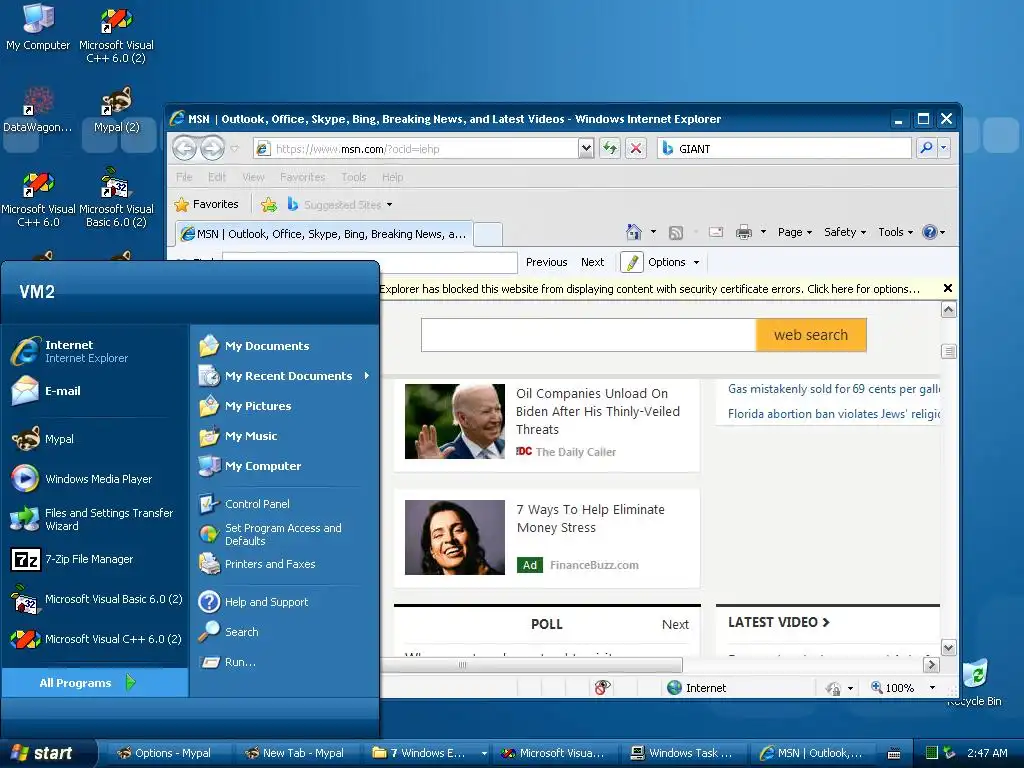Open Search from Start menu

click(284, 632)
